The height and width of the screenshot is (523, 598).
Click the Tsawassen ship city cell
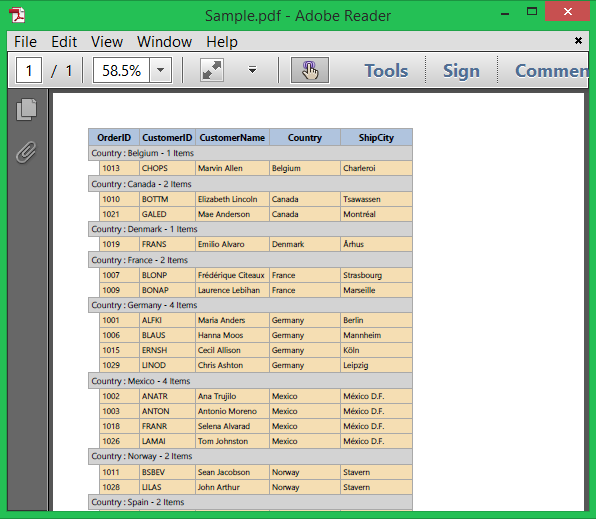pos(376,200)
